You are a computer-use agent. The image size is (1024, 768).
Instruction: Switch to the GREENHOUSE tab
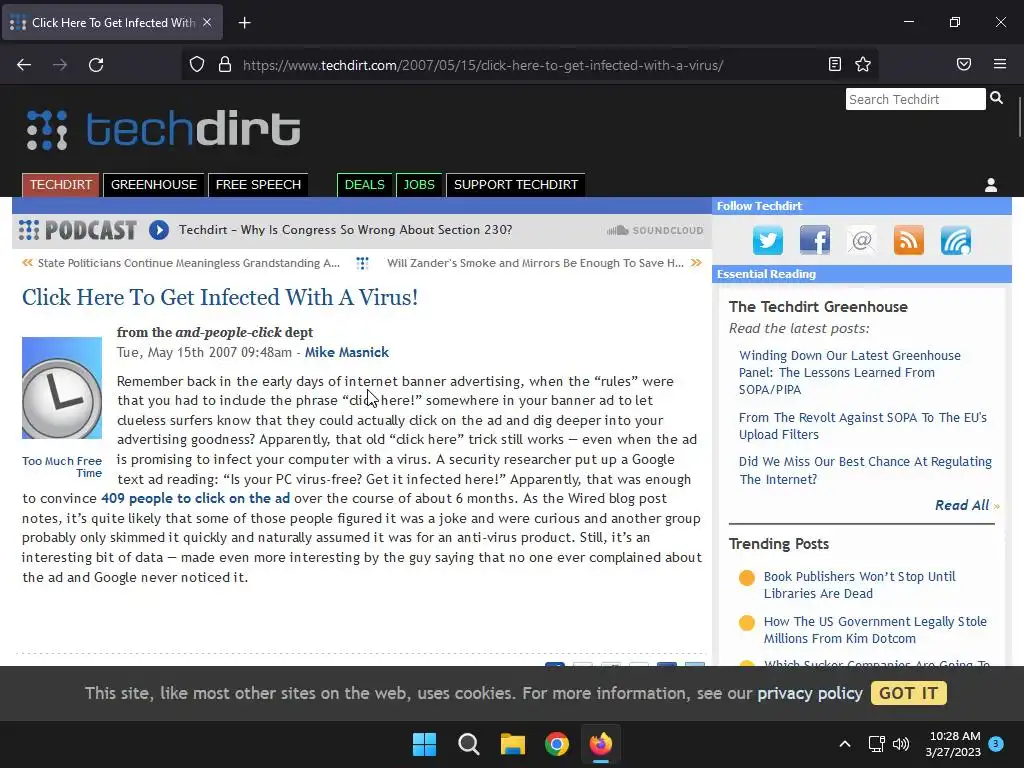[x=154, y=185]
